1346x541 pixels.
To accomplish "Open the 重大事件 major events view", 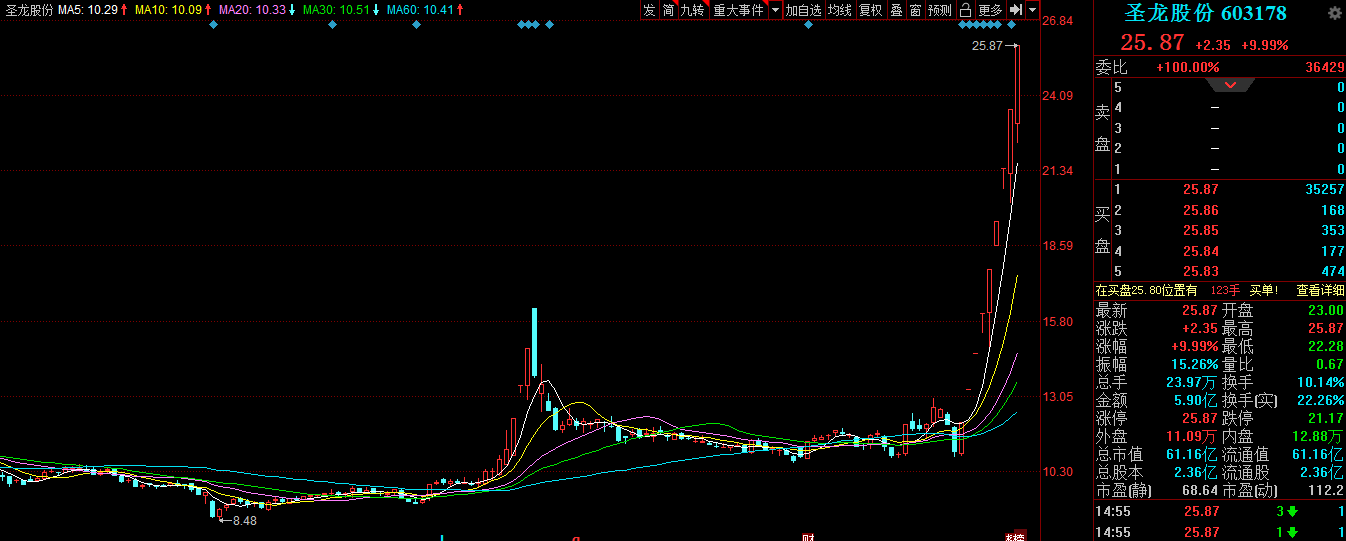I will [737, 10].
